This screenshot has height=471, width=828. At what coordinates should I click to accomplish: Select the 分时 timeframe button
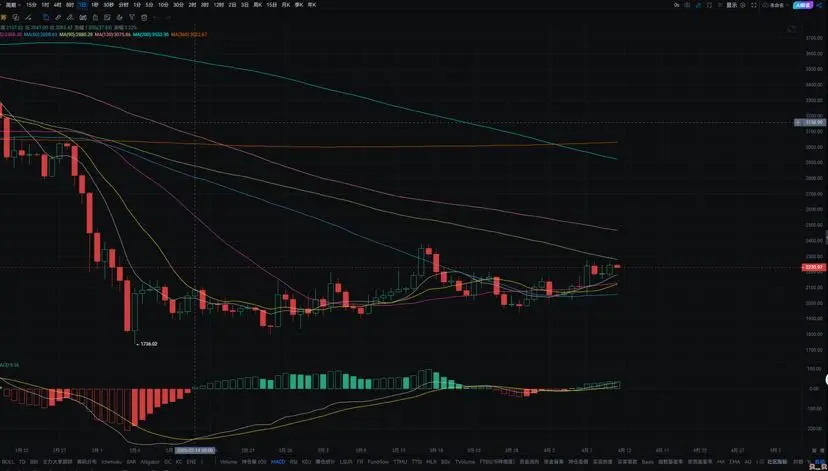click(x=123, y=5)
